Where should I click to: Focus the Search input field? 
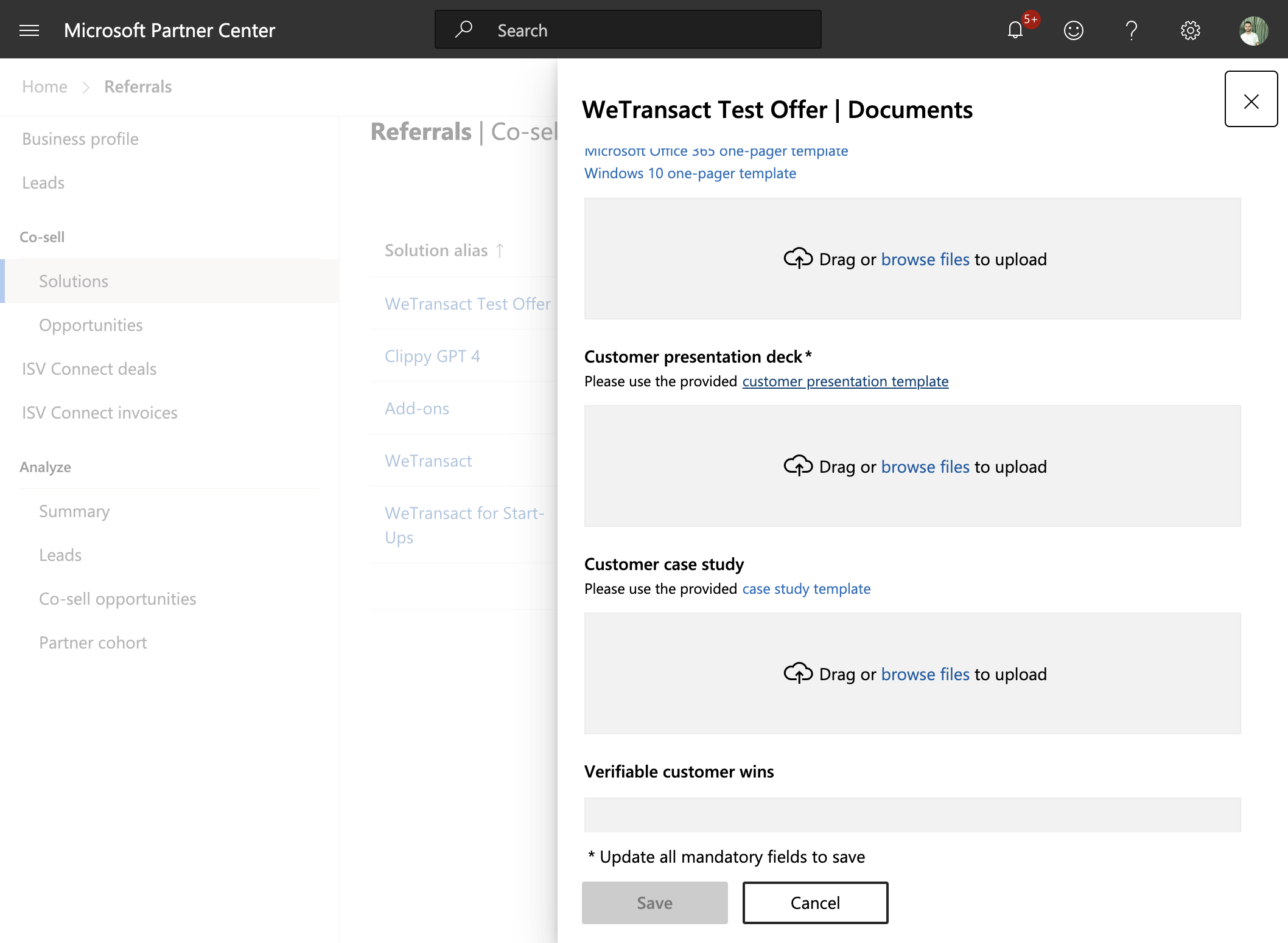628,29
